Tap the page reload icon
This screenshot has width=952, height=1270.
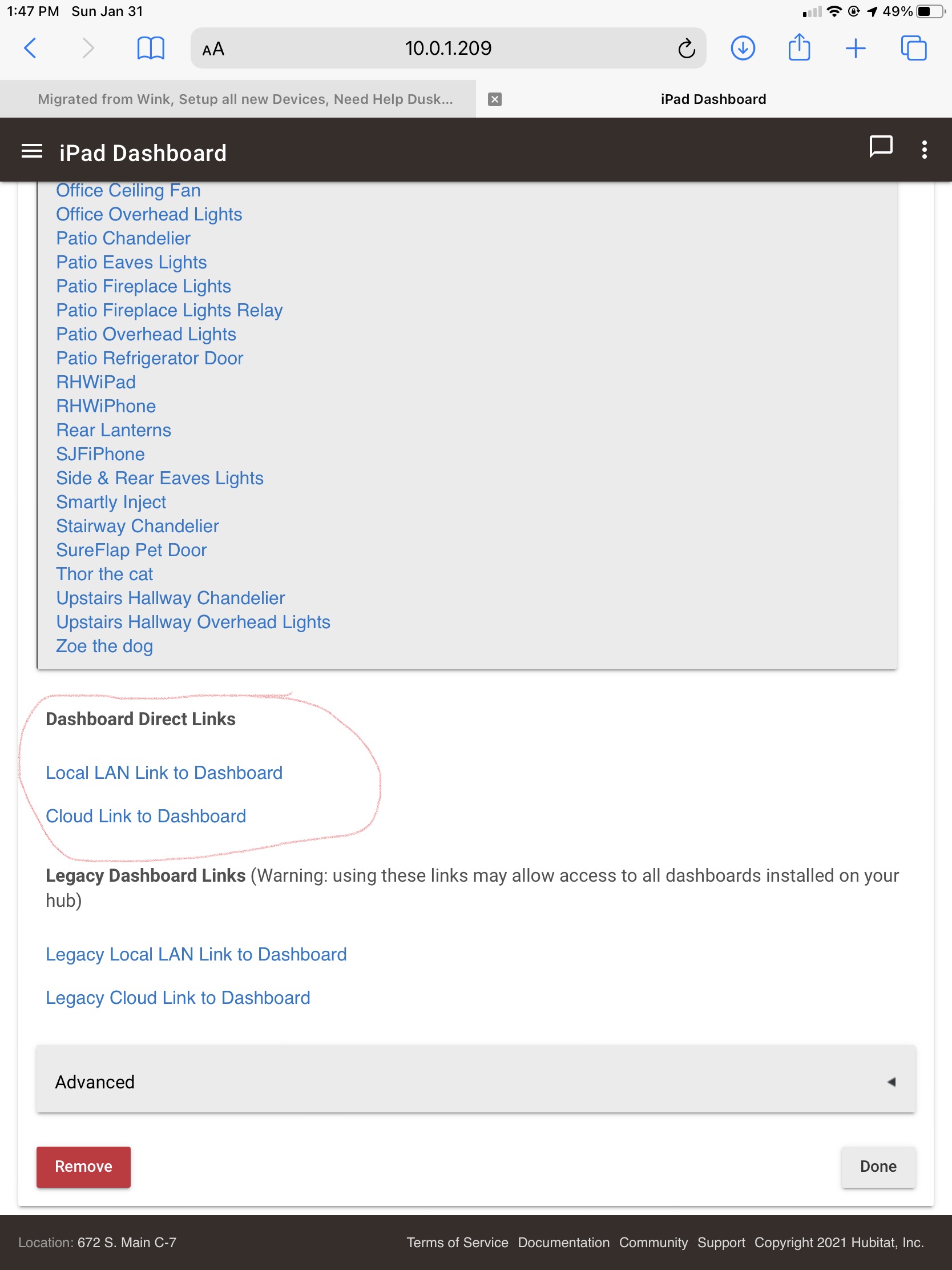686,49
